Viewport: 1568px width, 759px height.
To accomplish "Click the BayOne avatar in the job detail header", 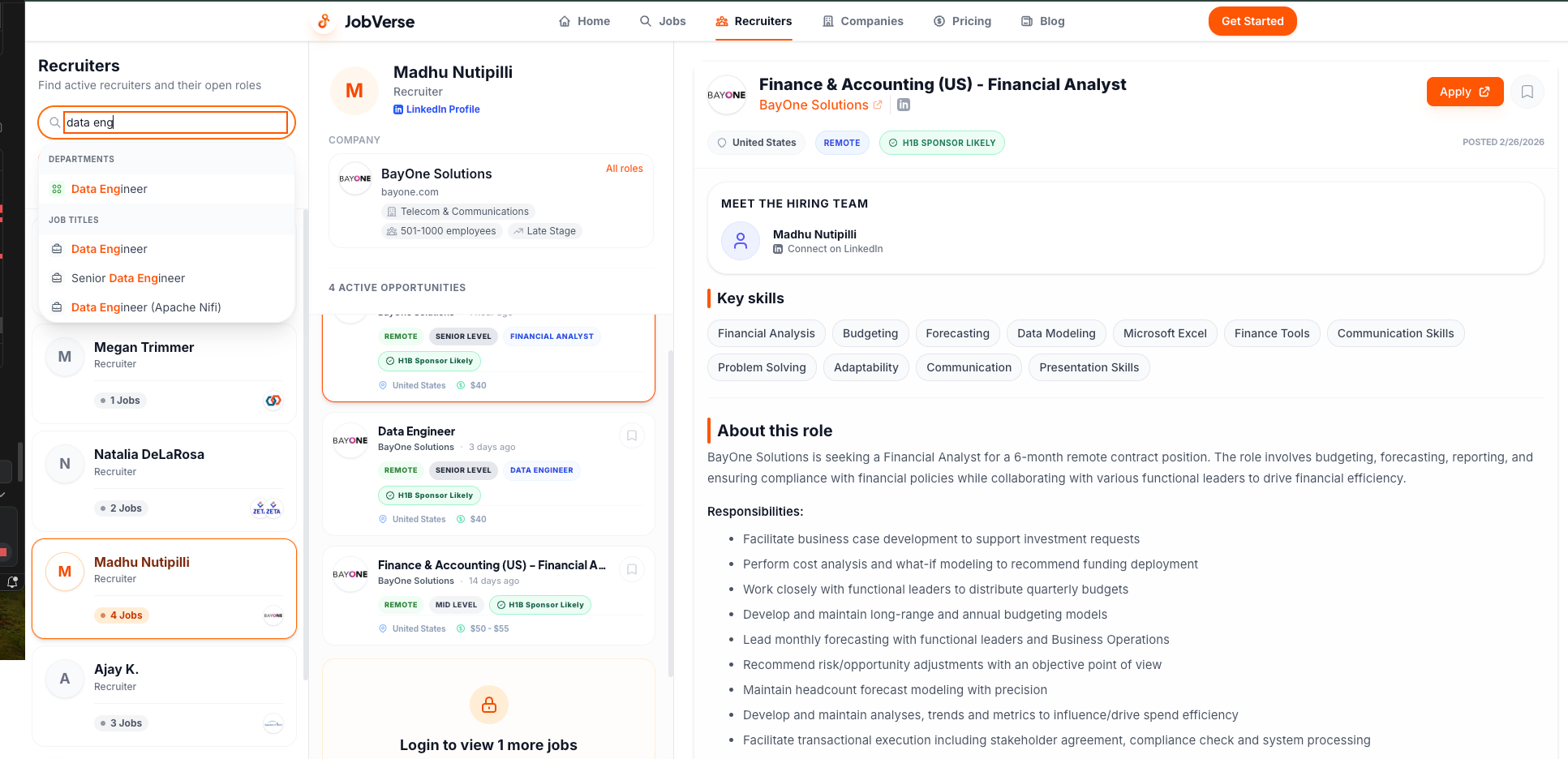I will click(x=727, y=95).
